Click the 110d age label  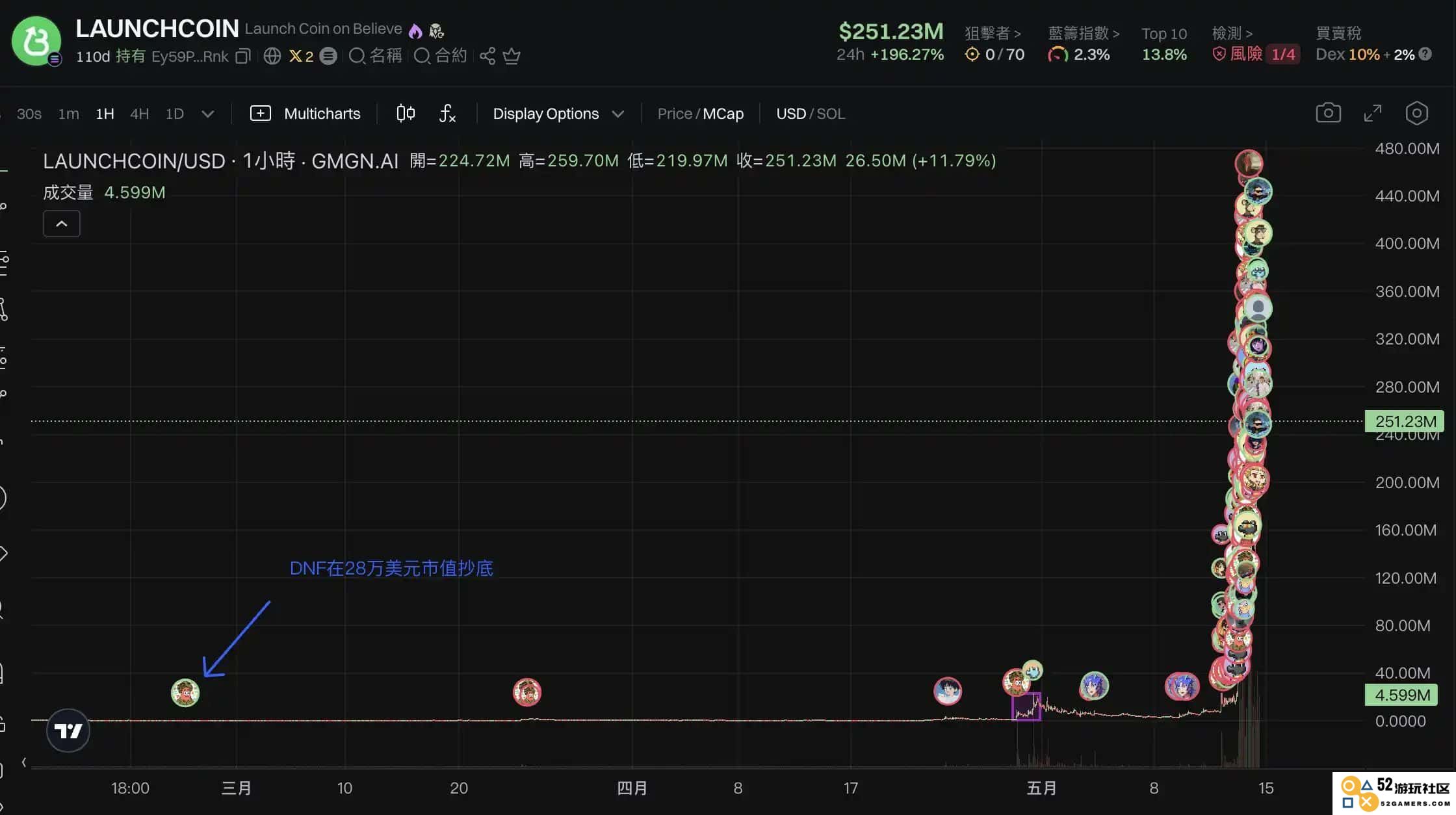93,57
